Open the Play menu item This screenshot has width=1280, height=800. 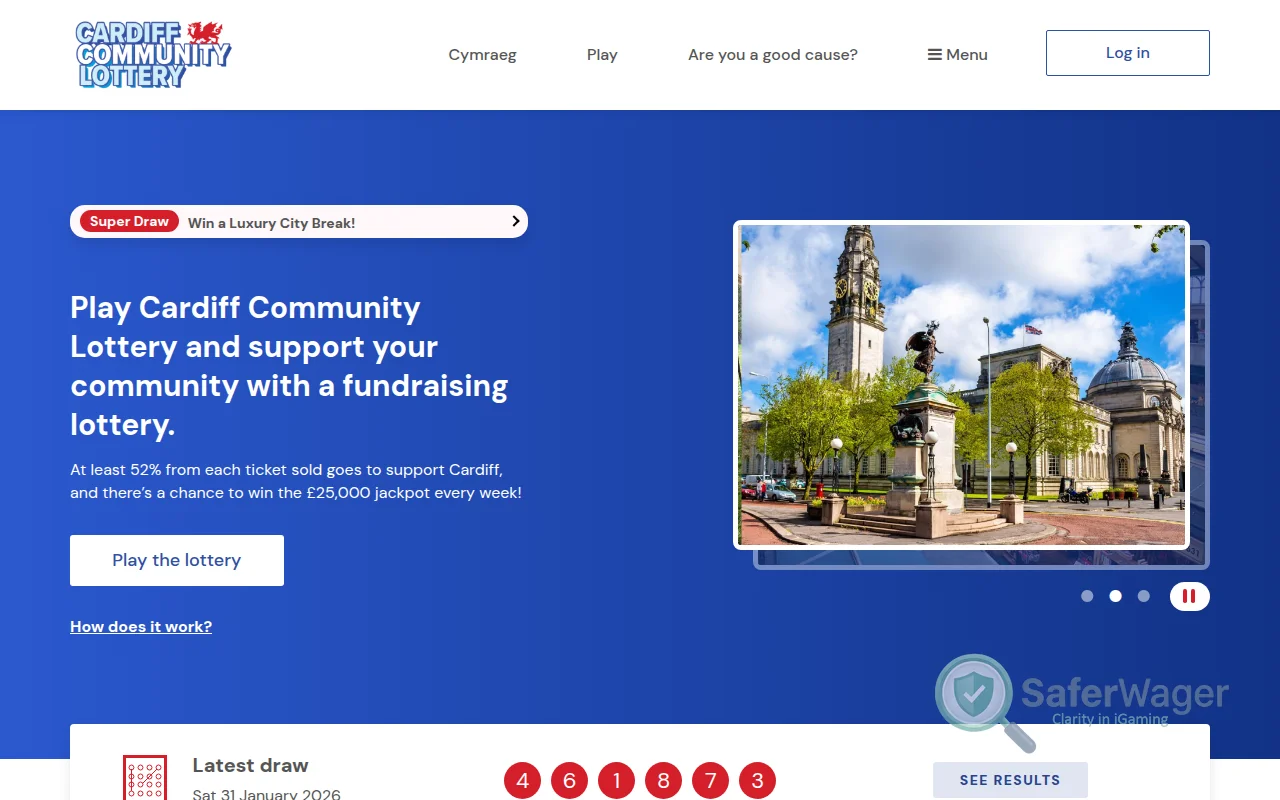[x=602, y=54]
